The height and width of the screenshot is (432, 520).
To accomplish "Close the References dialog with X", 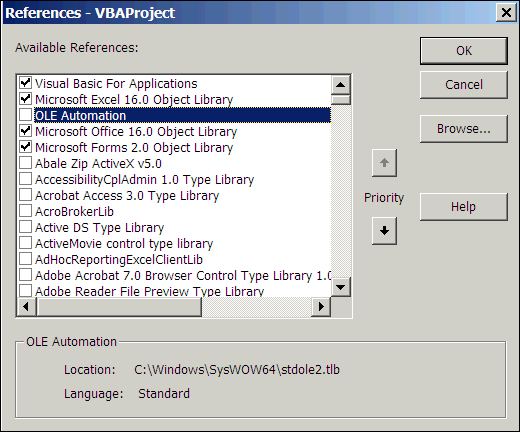I will click(x=506, y=13).
